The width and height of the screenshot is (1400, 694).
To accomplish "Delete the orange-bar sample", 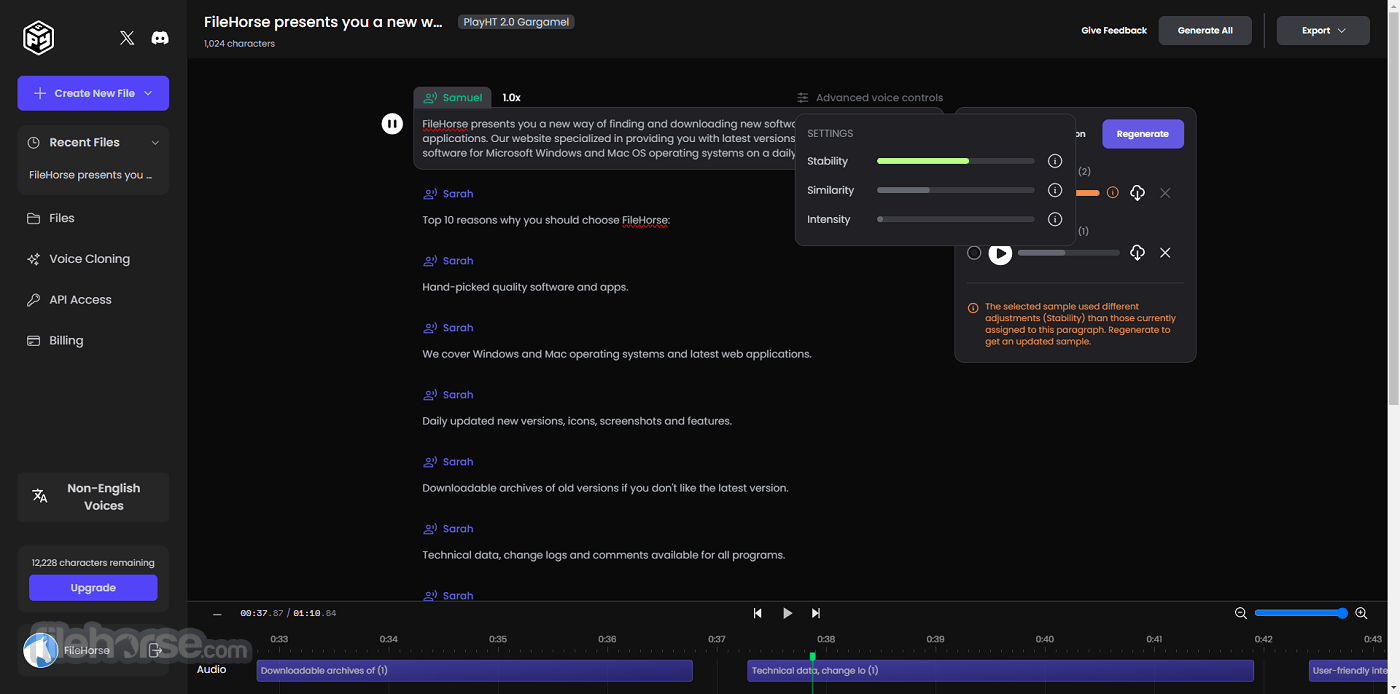I will 1165,193.
